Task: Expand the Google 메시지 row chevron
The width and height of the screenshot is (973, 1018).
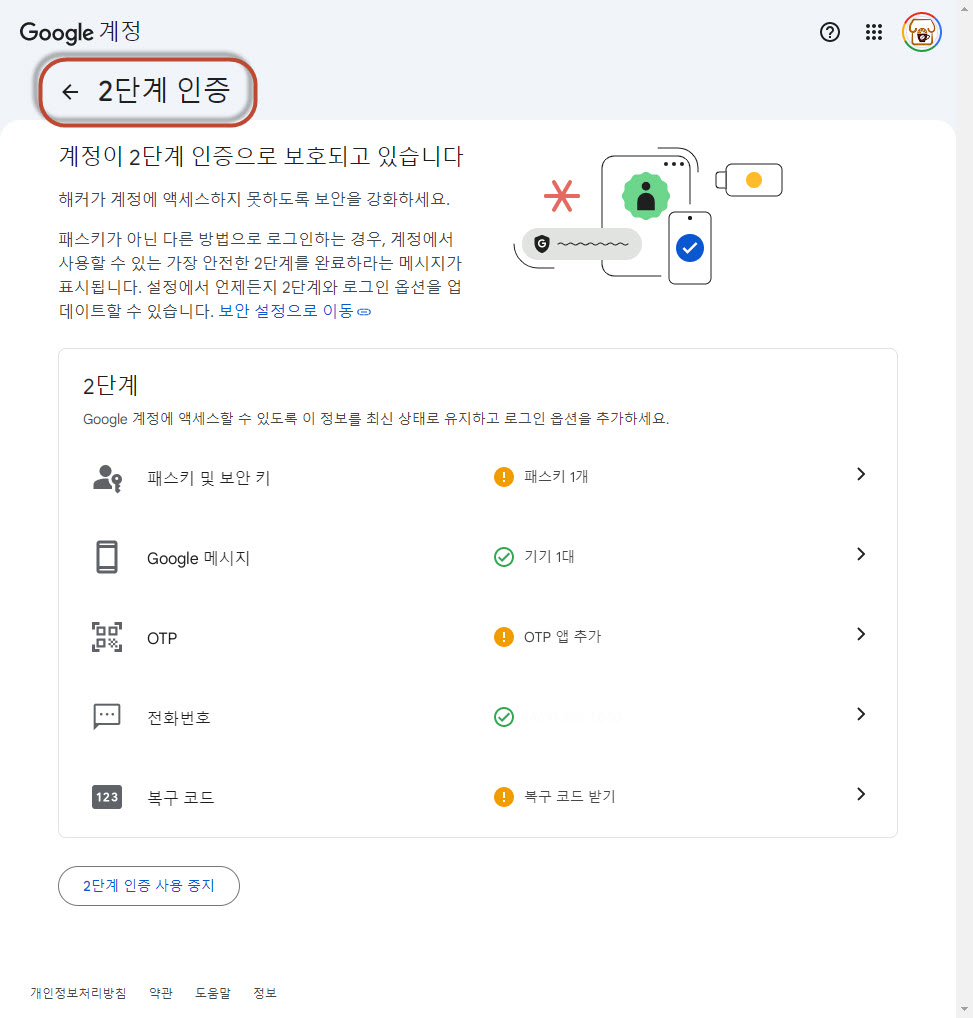Action: 860,555
